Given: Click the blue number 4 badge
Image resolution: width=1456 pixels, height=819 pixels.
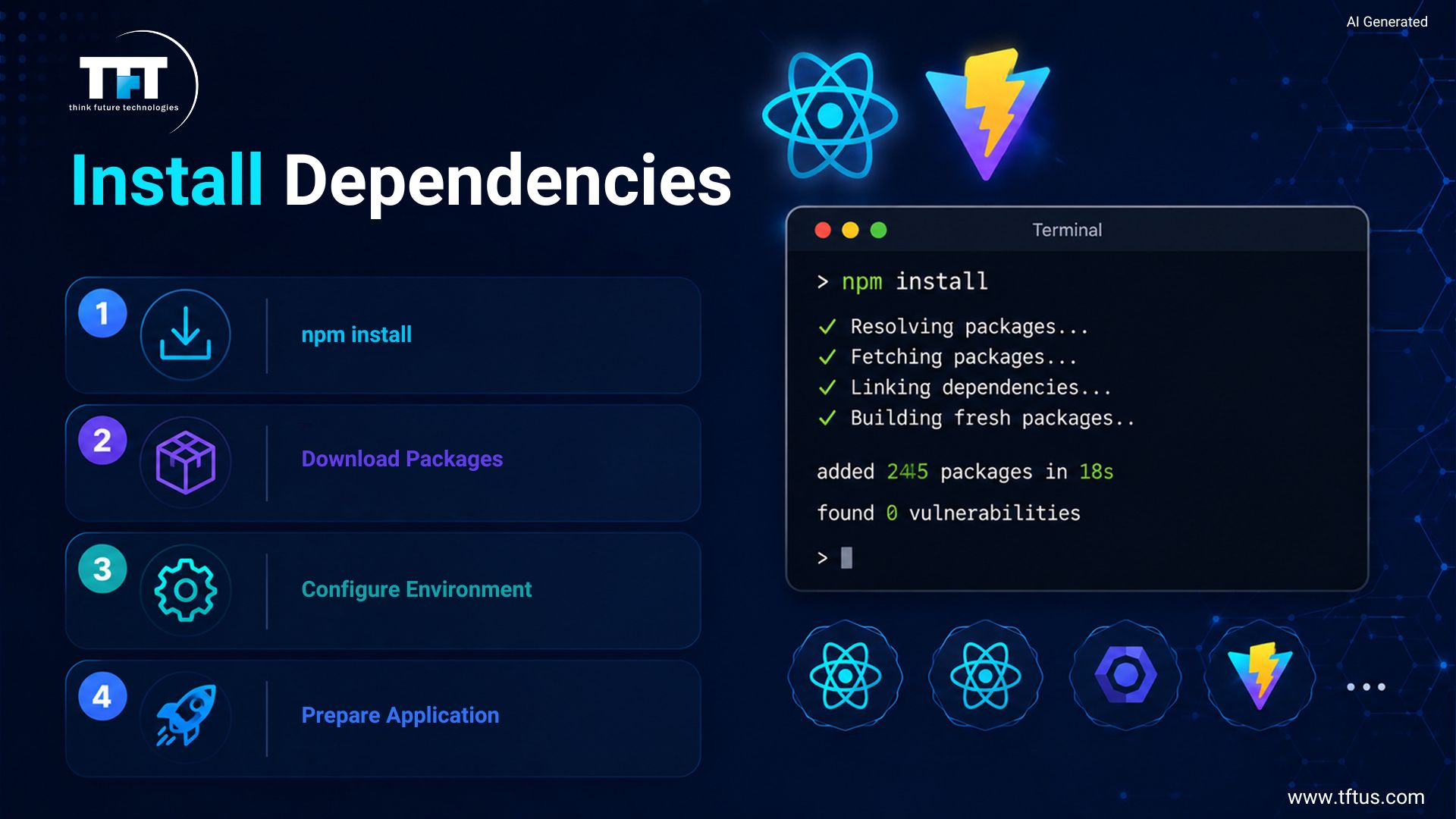Looking at the screenshot, I should click(102, 696).
